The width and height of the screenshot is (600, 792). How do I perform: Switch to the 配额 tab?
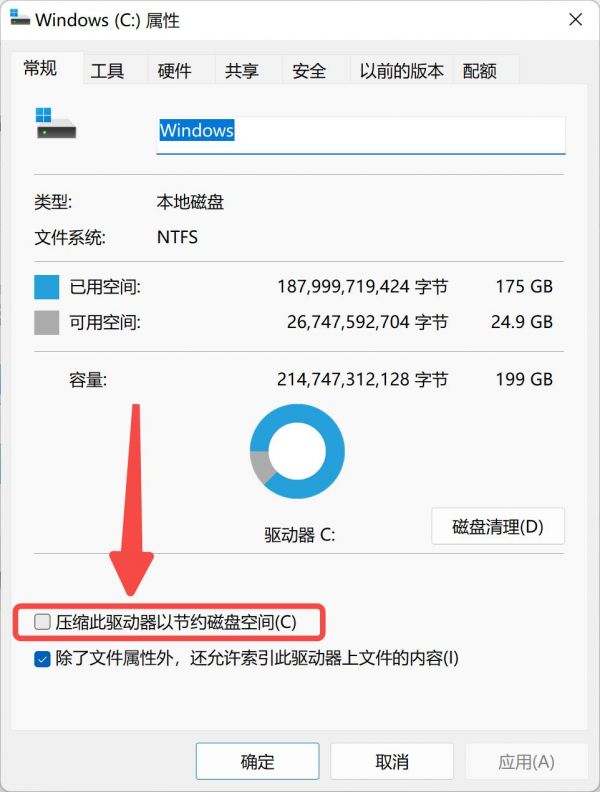tap(479, 70)
